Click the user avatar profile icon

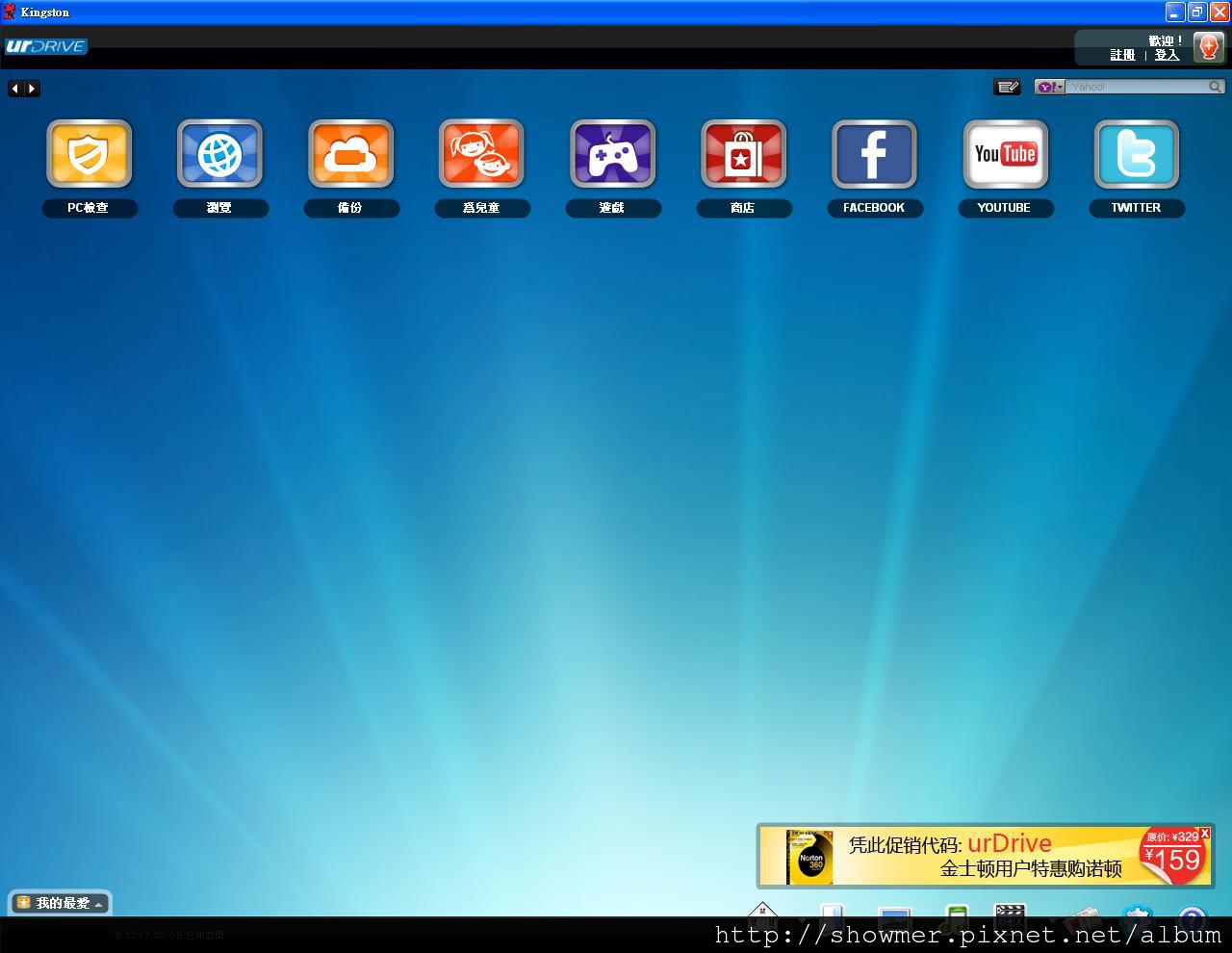point(1209,47)
